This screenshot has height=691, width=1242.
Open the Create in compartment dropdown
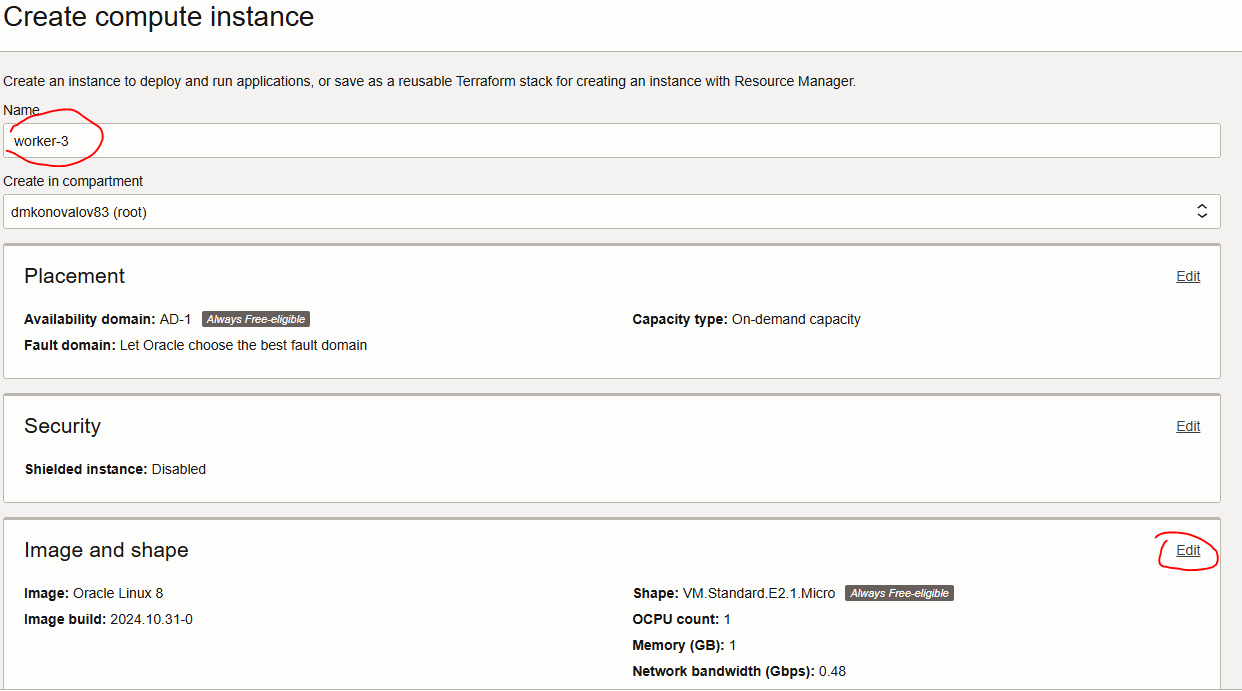(x=600, y=212)
